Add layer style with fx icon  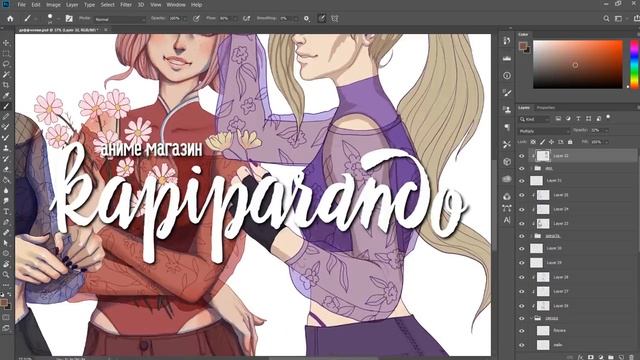[x=580, y=357]
